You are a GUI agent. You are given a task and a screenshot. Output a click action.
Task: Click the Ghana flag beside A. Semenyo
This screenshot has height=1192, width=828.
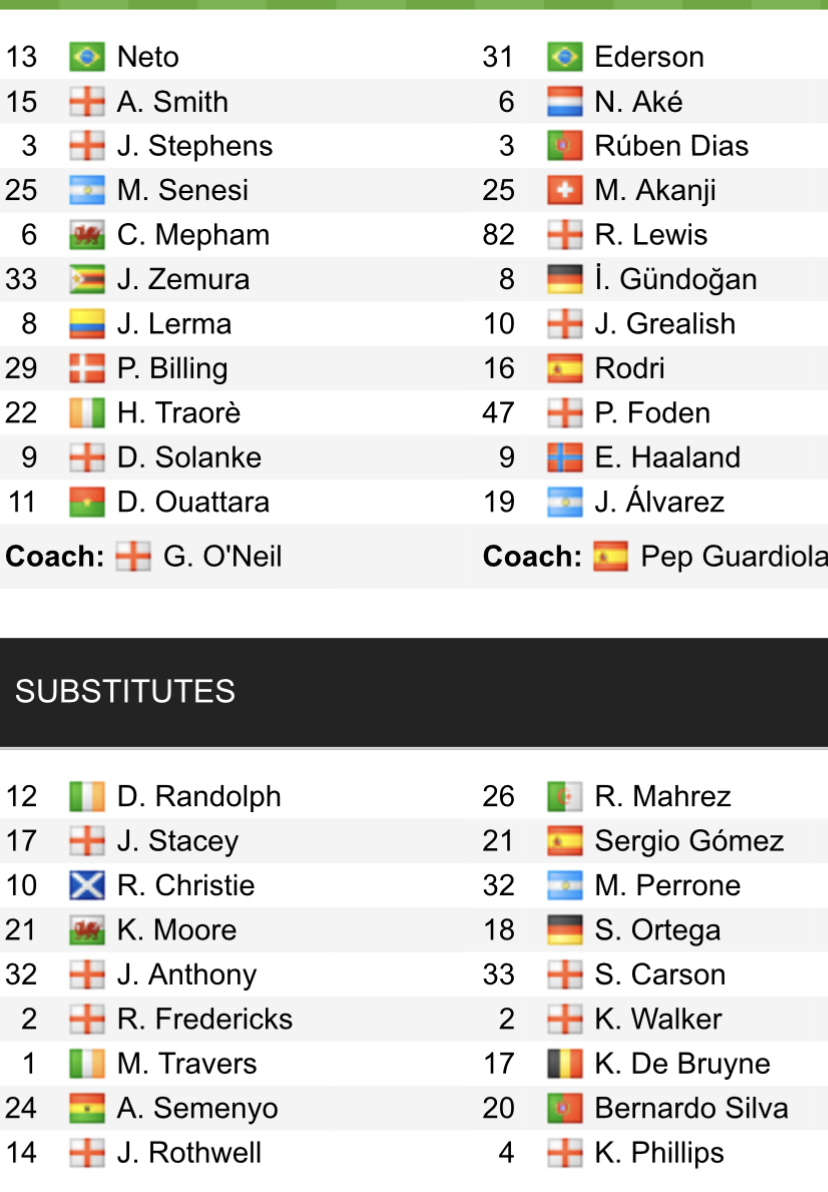click(87, 1108)
